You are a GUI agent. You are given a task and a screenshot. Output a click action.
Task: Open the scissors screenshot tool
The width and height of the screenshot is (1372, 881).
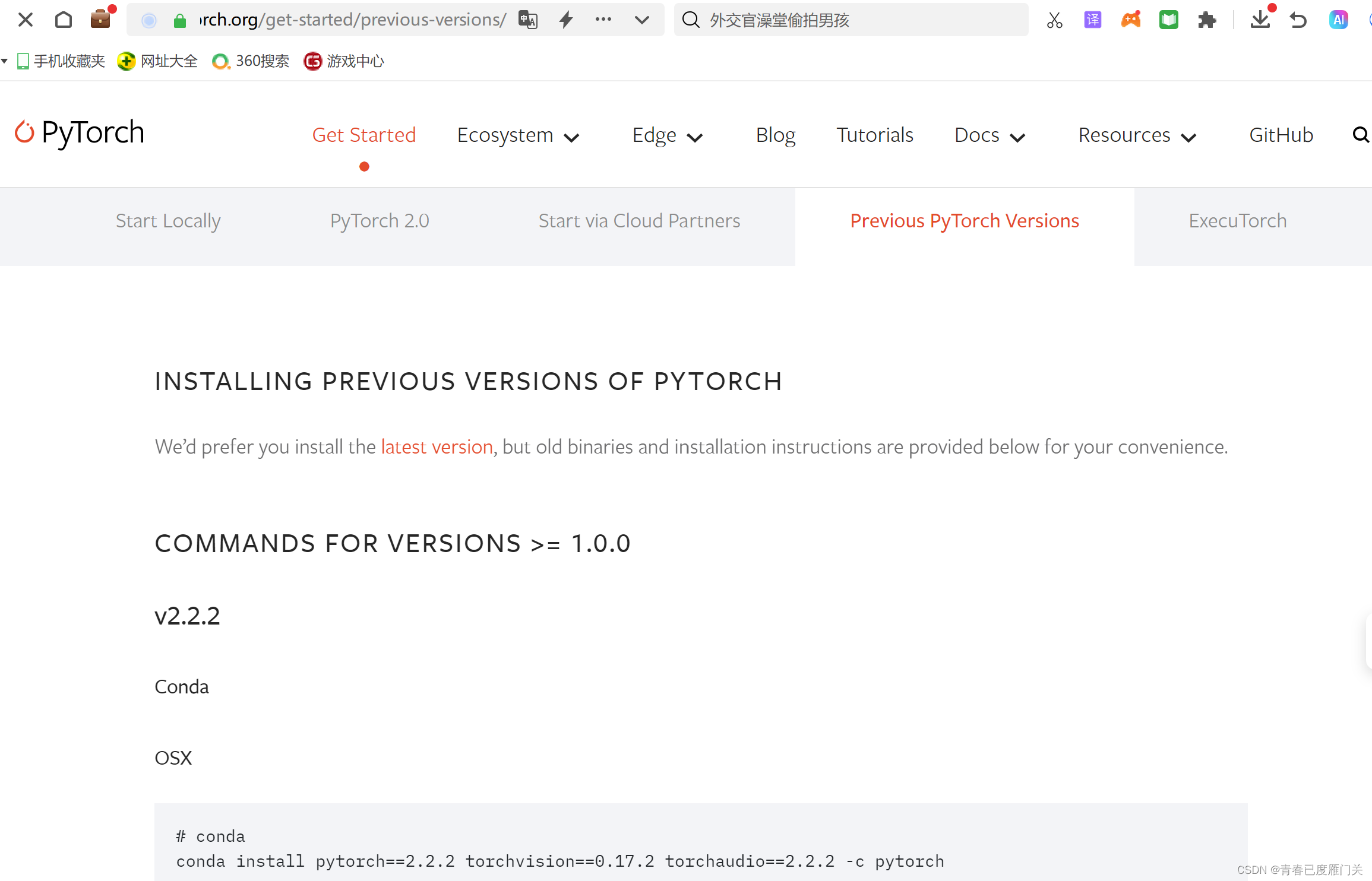(1054, 20)
